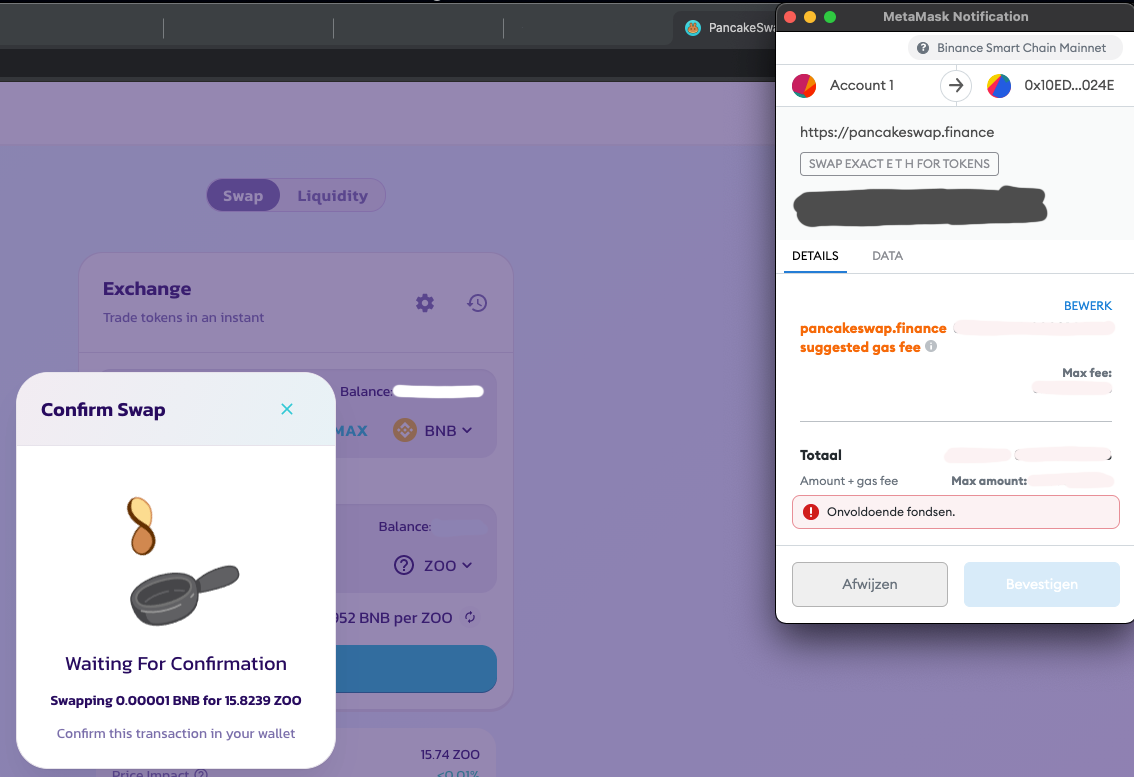Open recent transactions history icon
Image resolution: width=1134 pixels, height=777 pixels.
(477, 303)
